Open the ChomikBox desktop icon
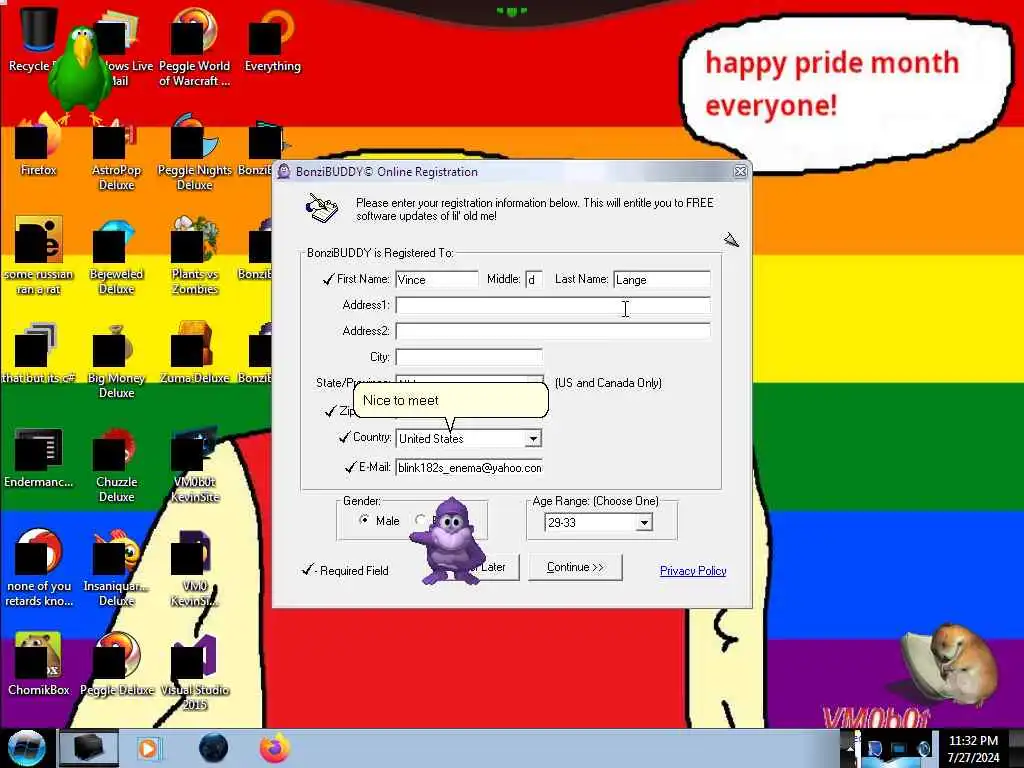The width and height of the screenshot is (1024, 768). tap(39, 665)
